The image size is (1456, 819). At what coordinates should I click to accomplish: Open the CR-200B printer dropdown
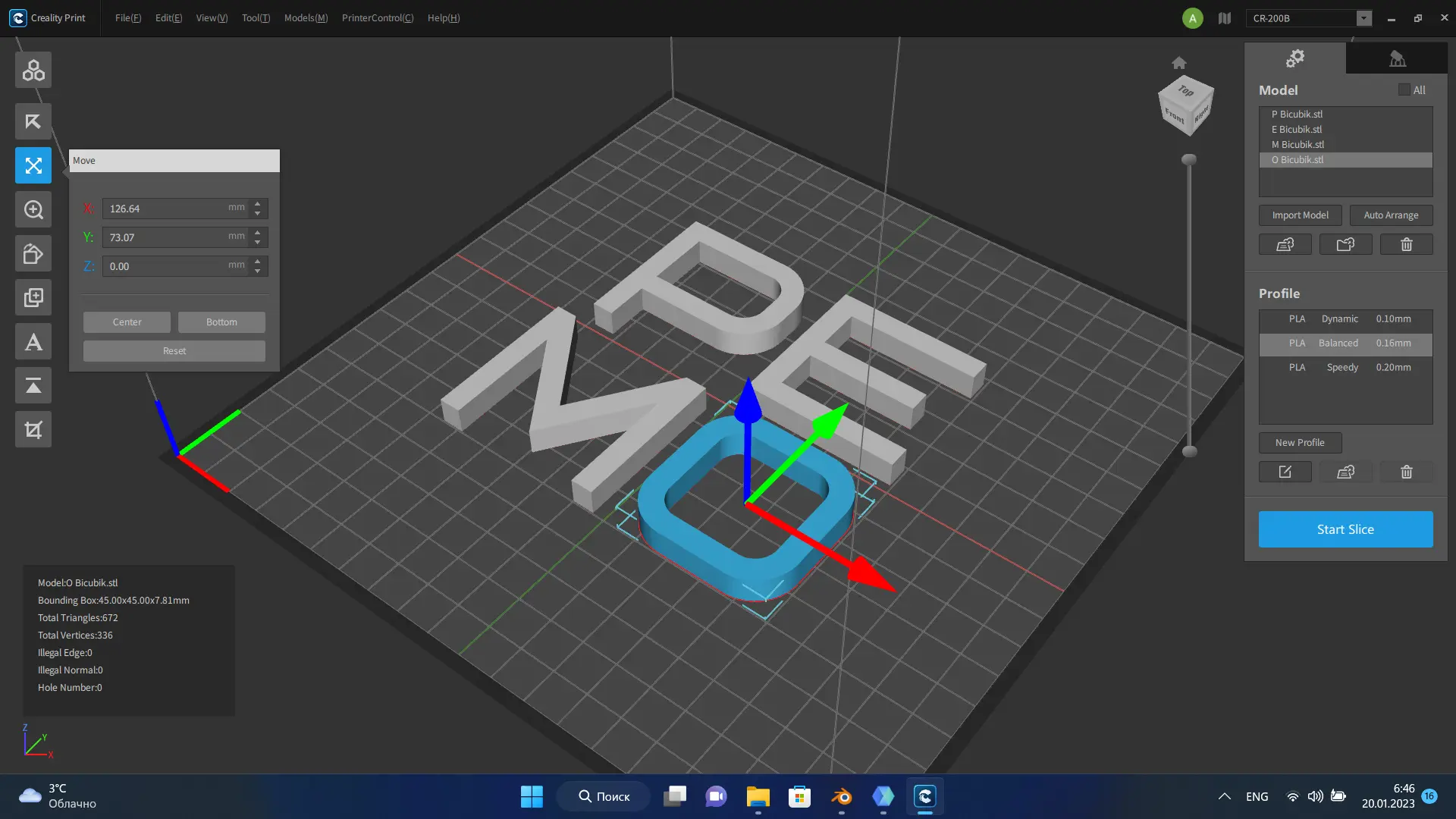coord(1363,18)
